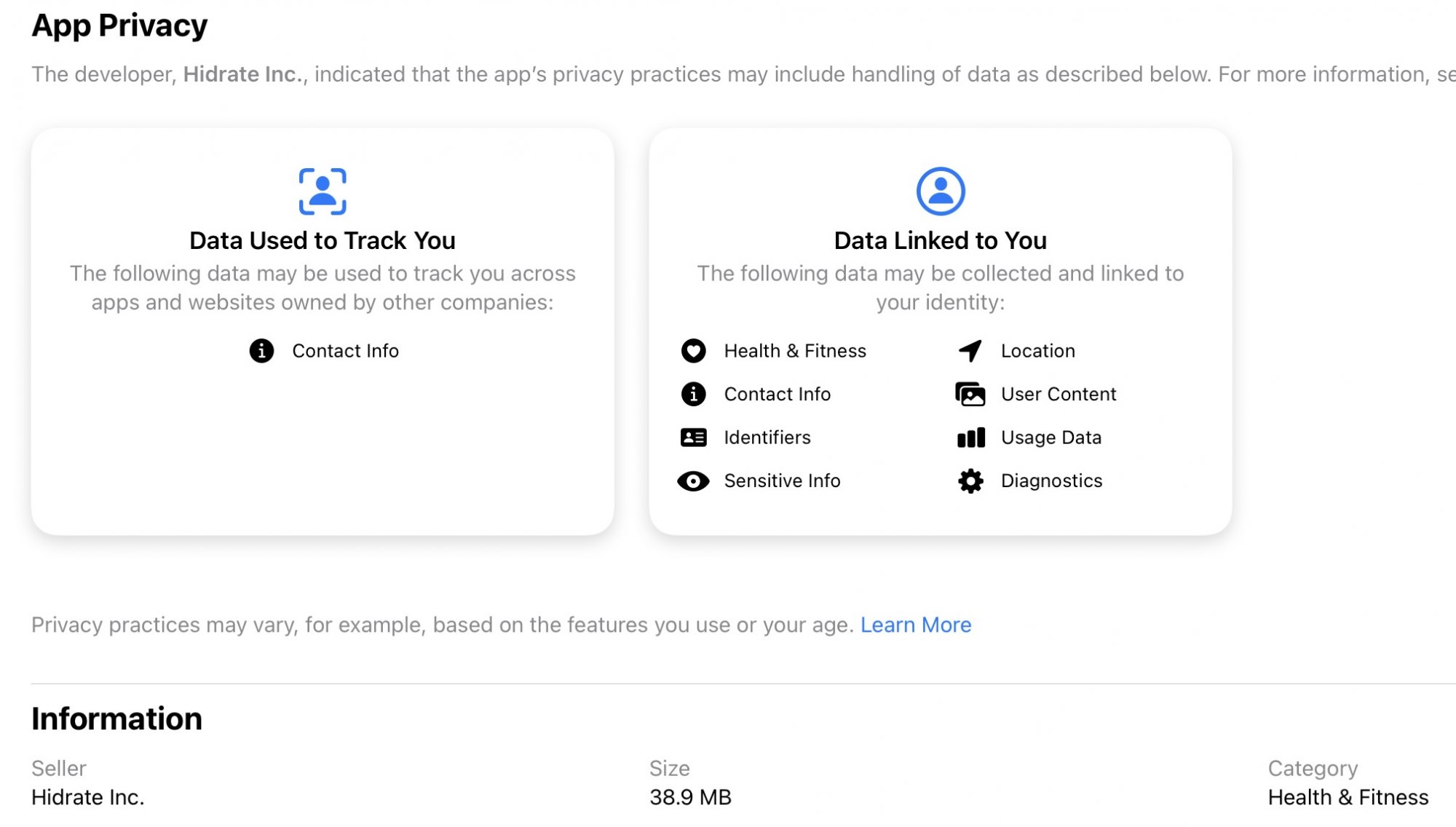Click the App Privacy section title
Screen dimensions: 1456x827
pyautogui.click(x=119, y=25)
